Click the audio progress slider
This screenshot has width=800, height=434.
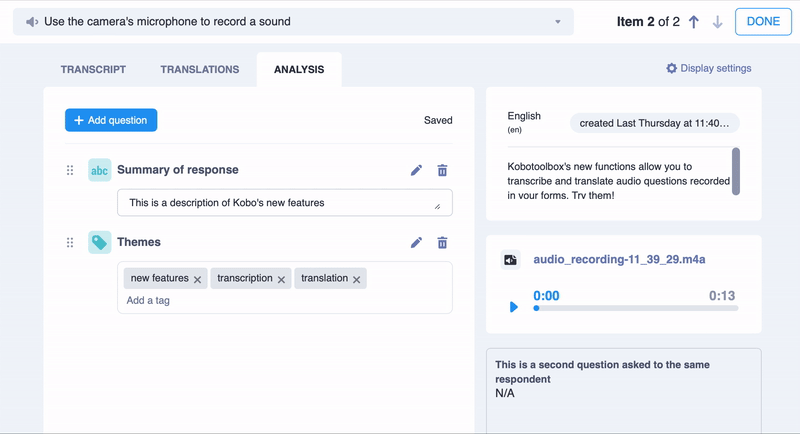point(636,308)
